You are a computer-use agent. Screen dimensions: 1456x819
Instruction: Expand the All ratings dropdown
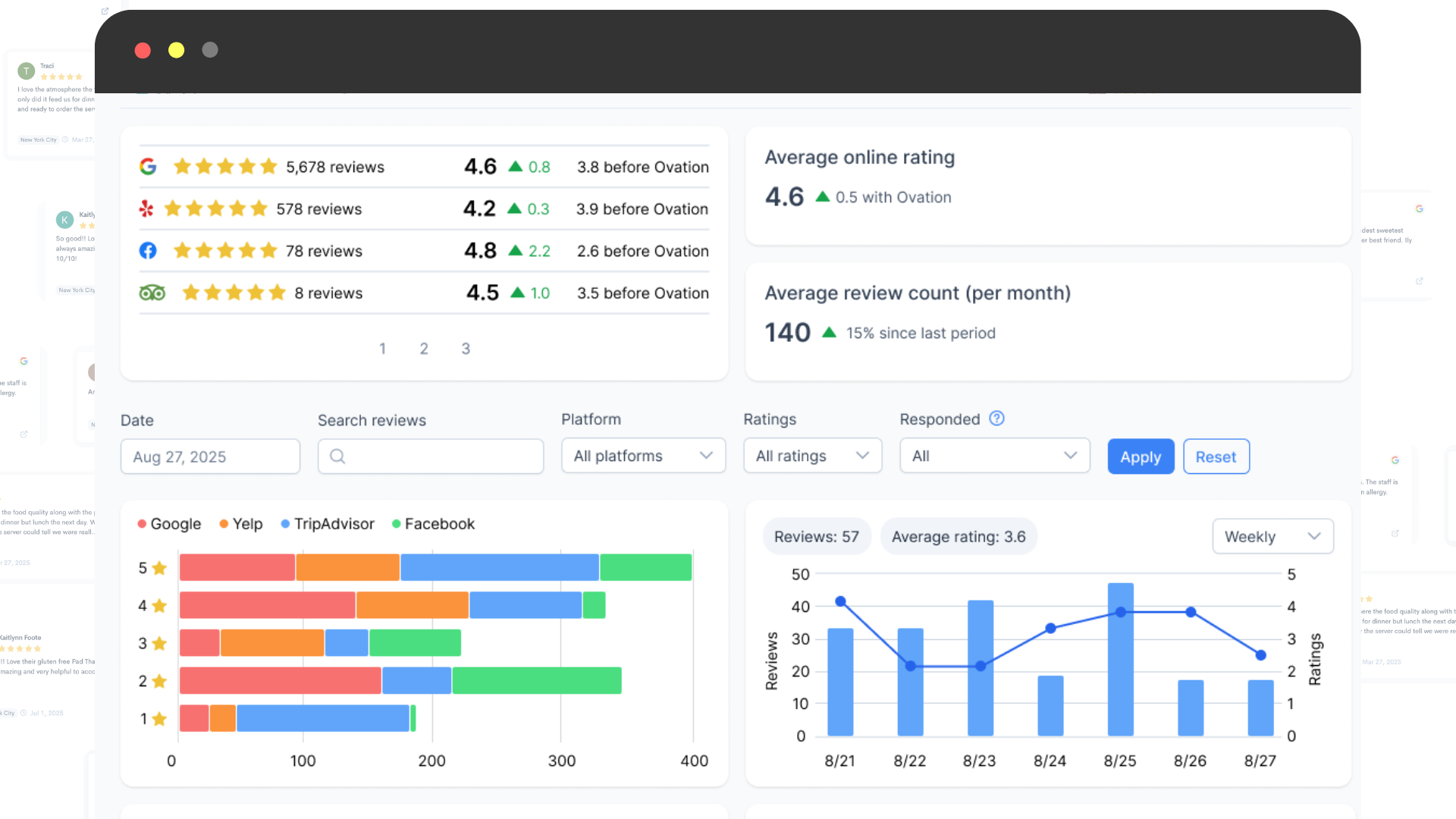812,456
